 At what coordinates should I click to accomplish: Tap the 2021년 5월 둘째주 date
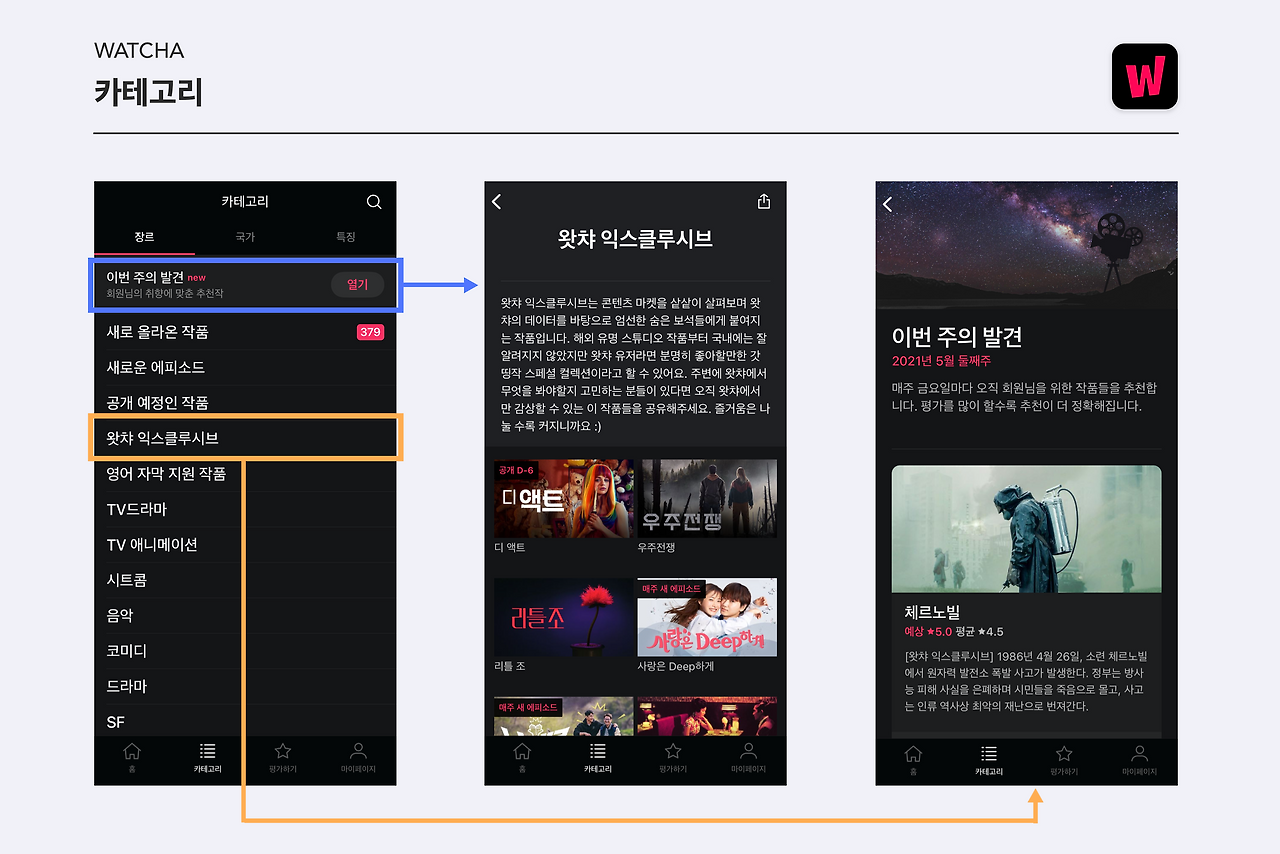click(x=941, y=360)
